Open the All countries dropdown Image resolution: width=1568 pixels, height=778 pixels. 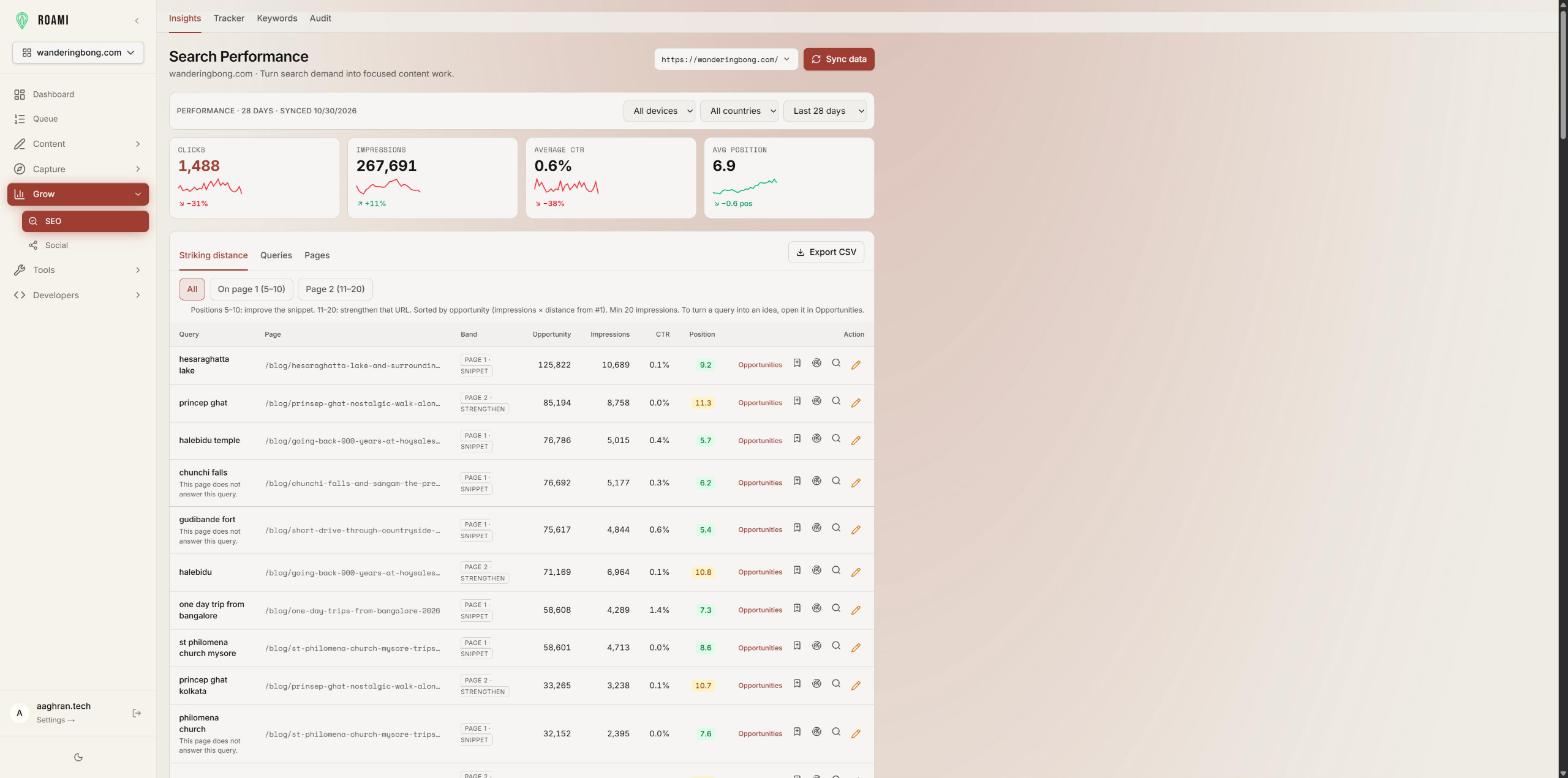coord(740,111)
